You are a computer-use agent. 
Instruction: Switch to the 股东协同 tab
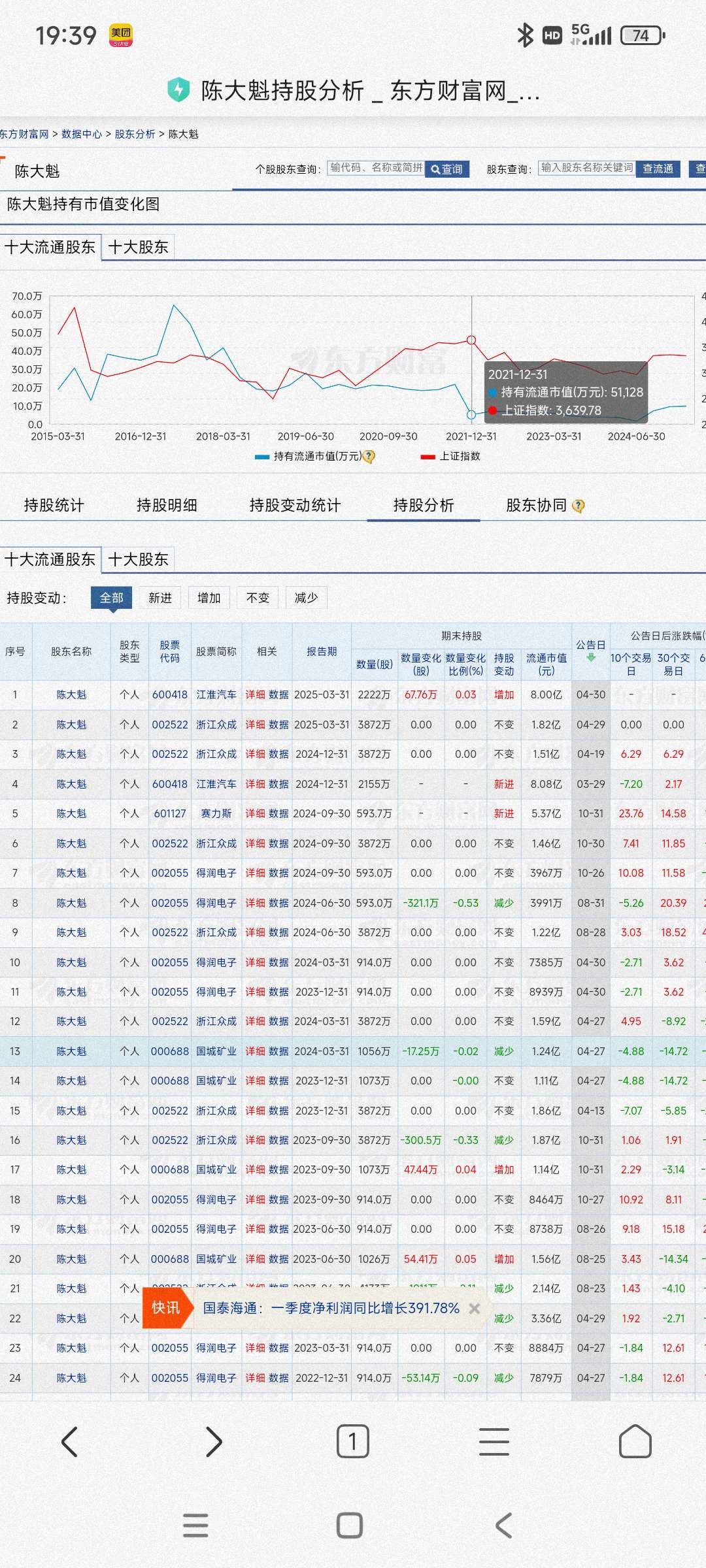pyautogui.click(x=537, y=505)
